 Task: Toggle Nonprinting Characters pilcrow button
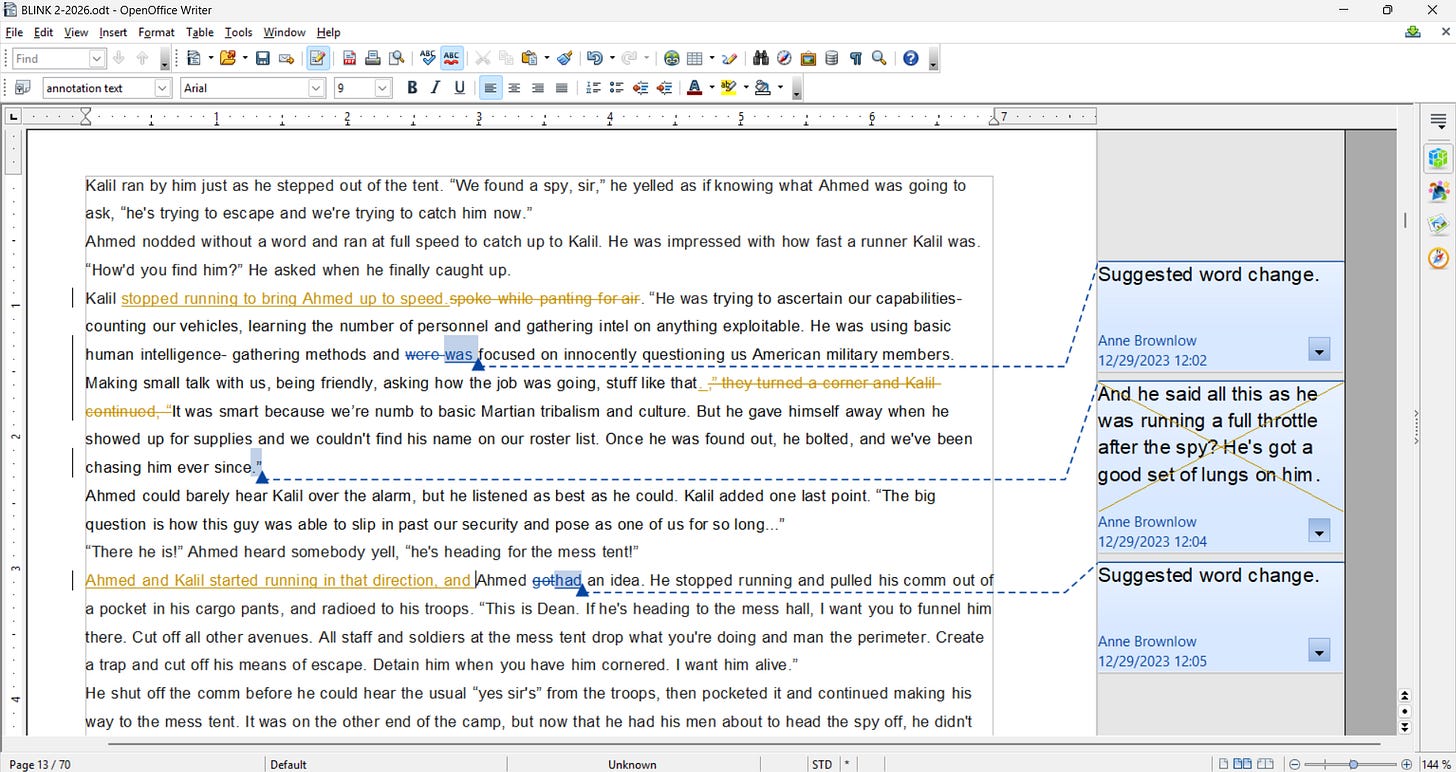pyautogui.click(x=855, y=59)
